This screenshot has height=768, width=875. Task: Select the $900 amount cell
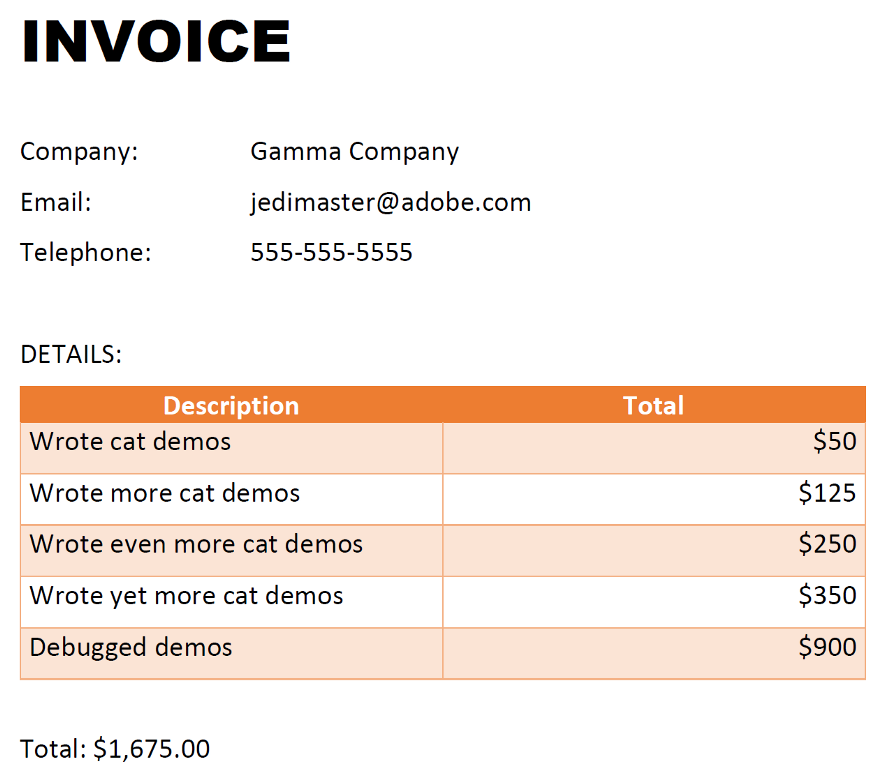827,648
